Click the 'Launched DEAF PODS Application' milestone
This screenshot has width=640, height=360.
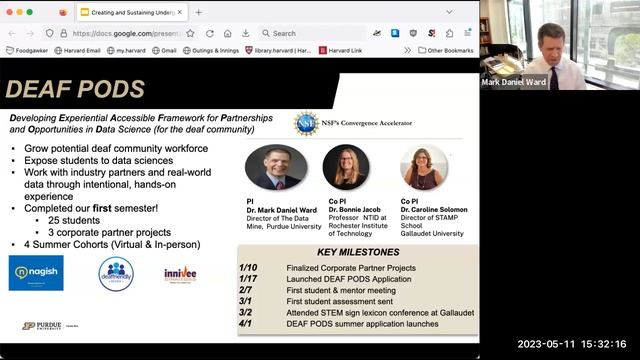pos(349,279)
